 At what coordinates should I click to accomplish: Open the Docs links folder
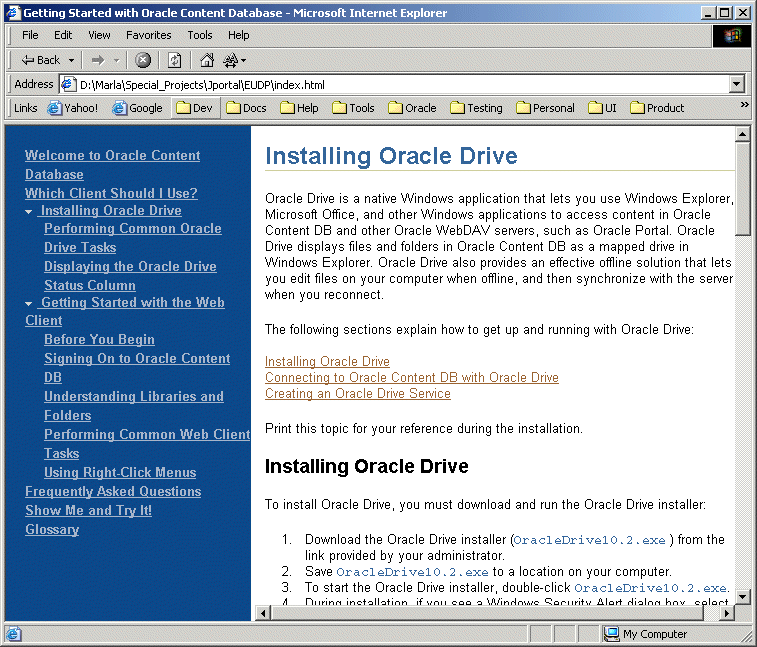point(246,108)
